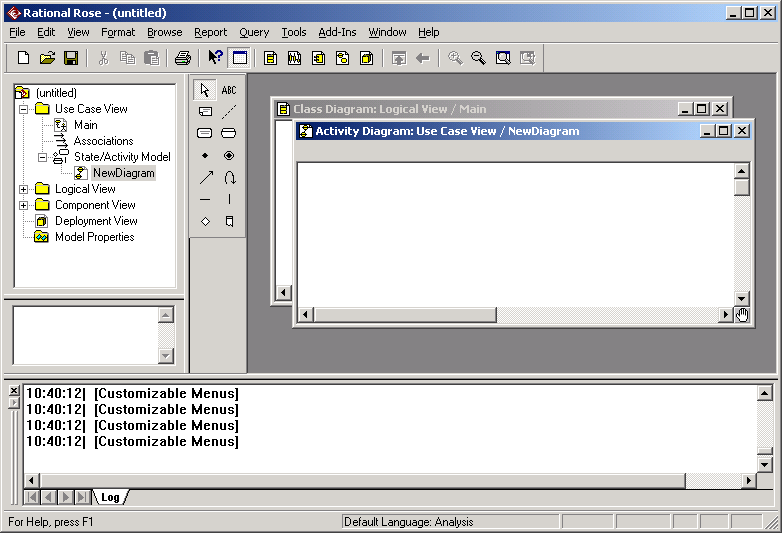782x533 pixels.
Task: Click the Copy icon in toolbar
Action: coord(127,58)
